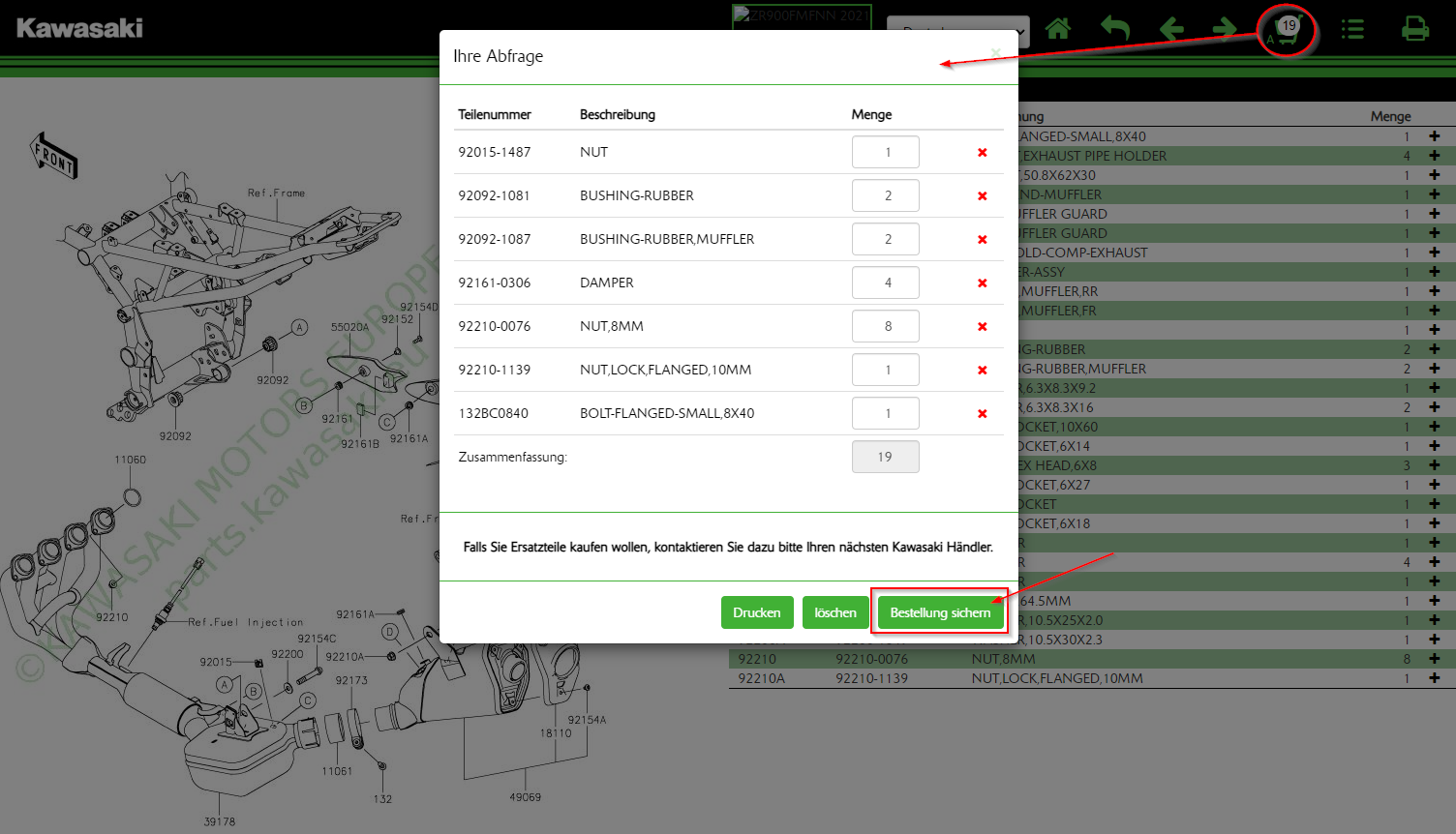This screenshot has height=834, width=1456.
Task: Close the Ihre Abfrage dialog
Action: coord(995,53)
